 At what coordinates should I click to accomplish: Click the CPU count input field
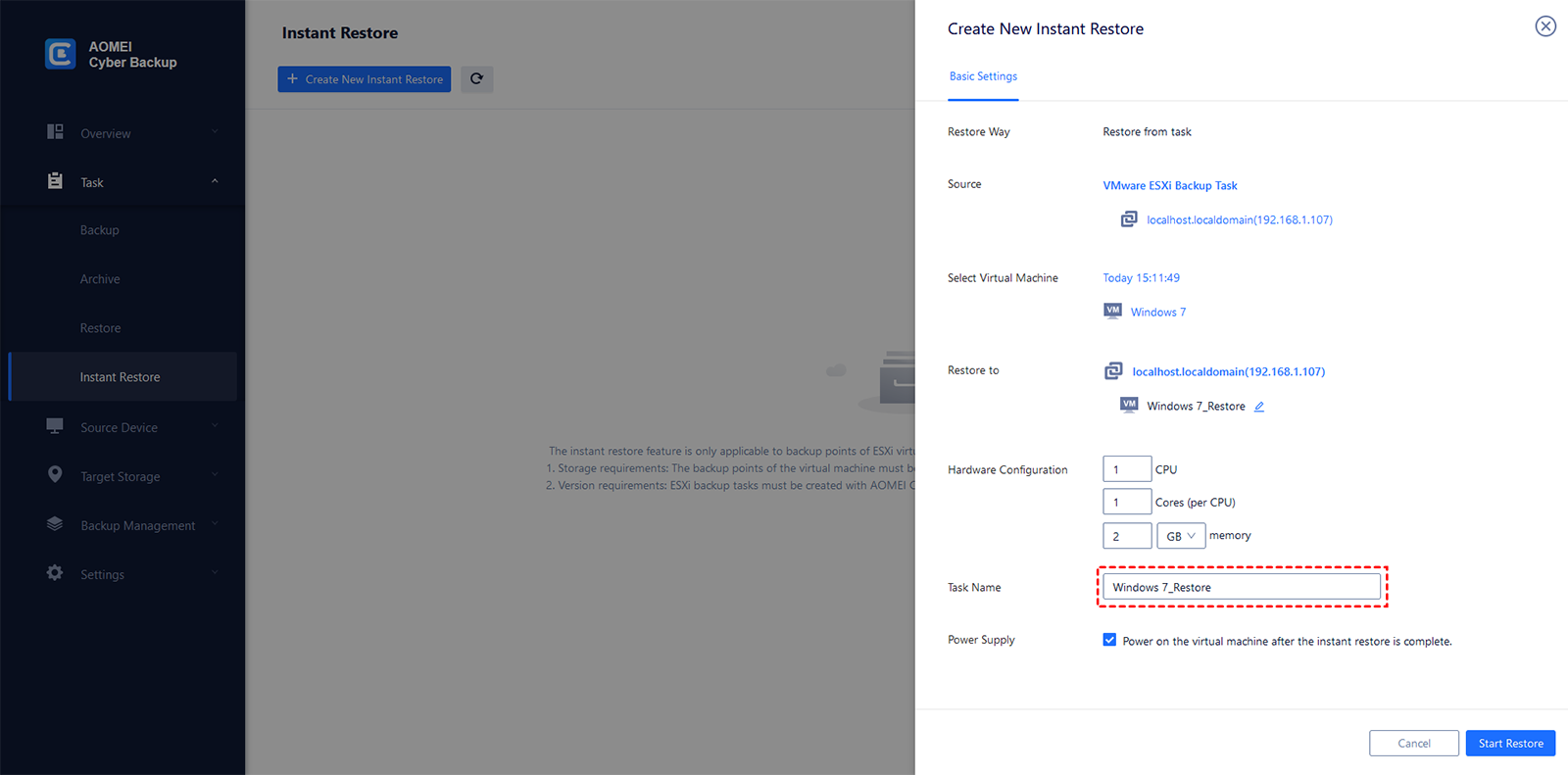pyautogui.click(x=1126, y=469)
